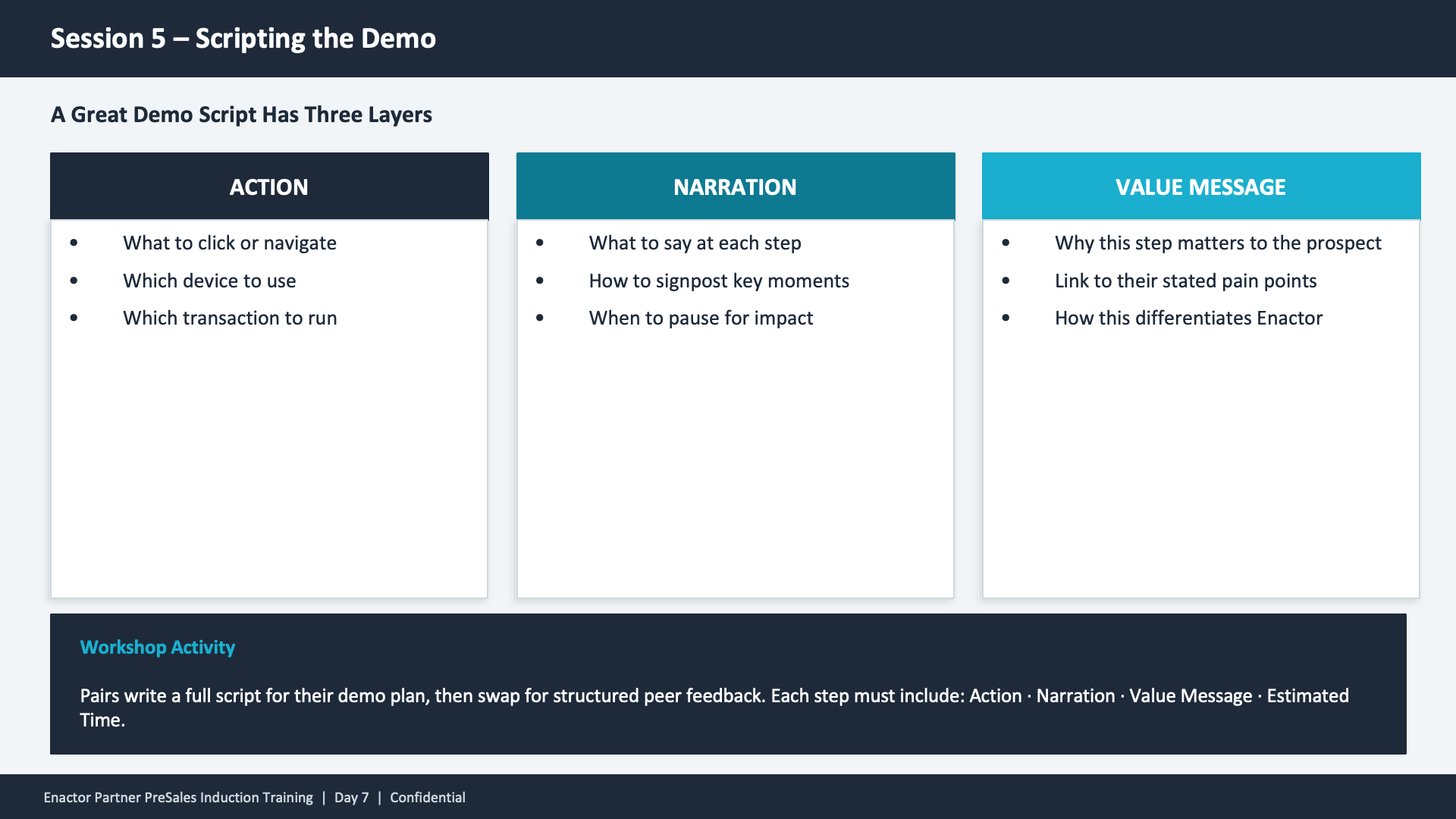Click the bullet What to say at each step
Viewport: 1456px width, 819px height.
(695, 243)
